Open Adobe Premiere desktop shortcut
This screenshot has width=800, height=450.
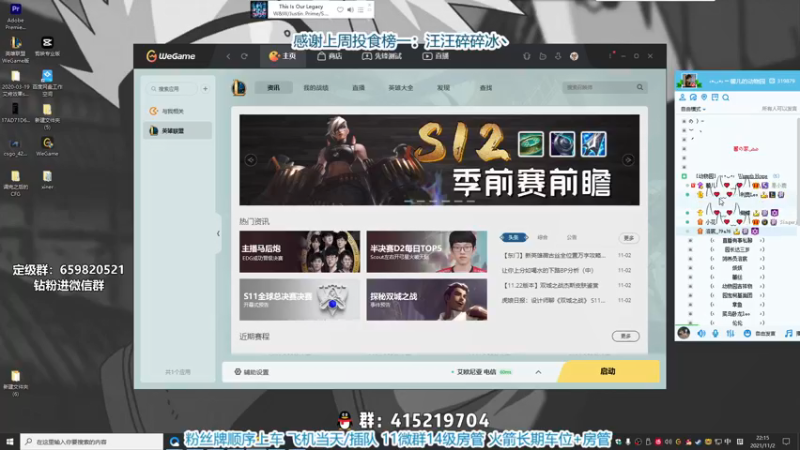point(16,16)
